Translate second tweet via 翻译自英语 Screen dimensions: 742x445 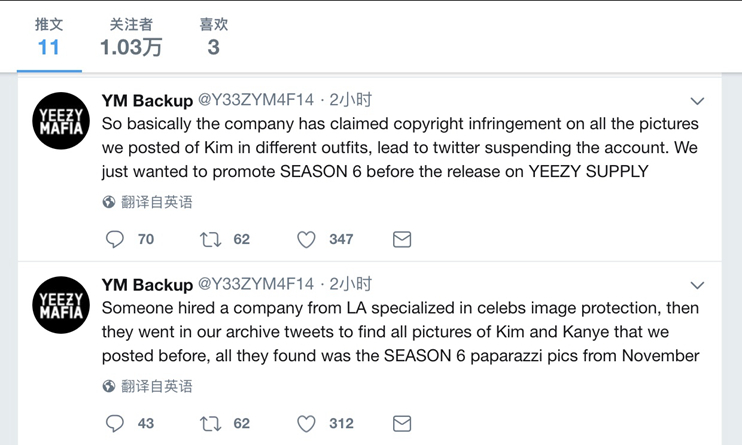(157, 386)
